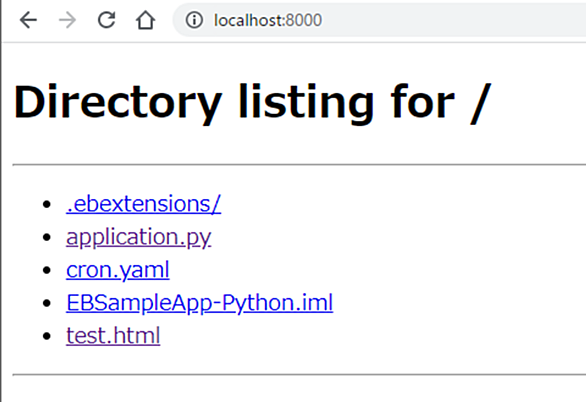This screenshot has height=402, width=586.
Task: Click the greyed forward navigation arrow
Action: pyautogui.click(x=68, y=20)
